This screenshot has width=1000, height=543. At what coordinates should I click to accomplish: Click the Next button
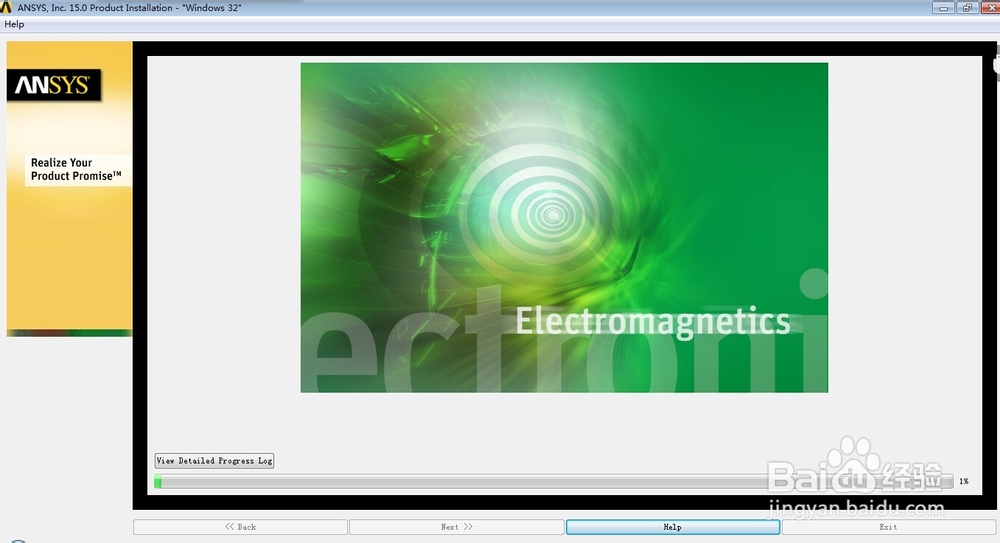(x=457, y=527)
